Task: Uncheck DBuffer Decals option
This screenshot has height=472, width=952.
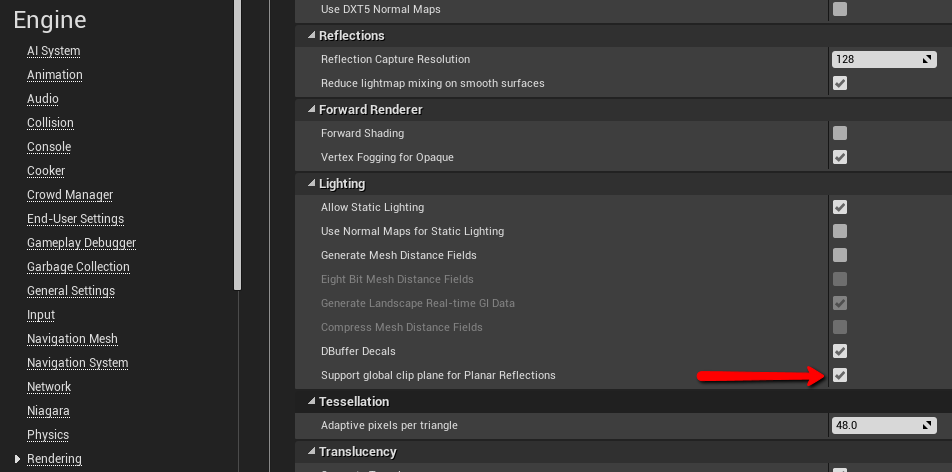Action: (x=840, y=351)
